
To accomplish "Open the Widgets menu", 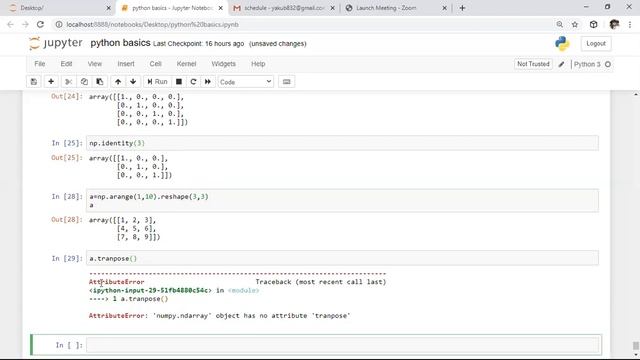I will 223,64.
